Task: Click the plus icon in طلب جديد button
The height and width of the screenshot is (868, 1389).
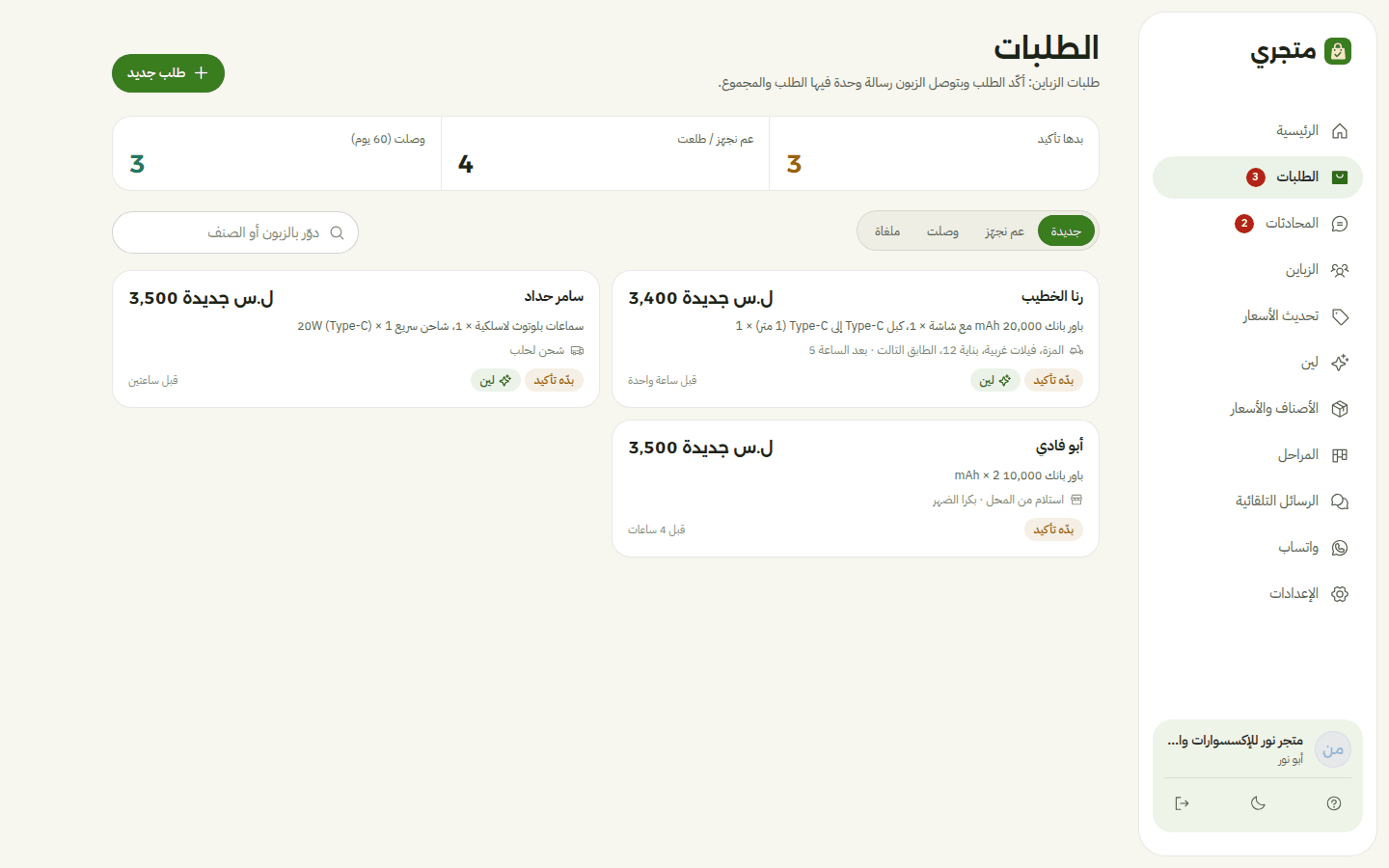Action: click(x=201, y=73)
